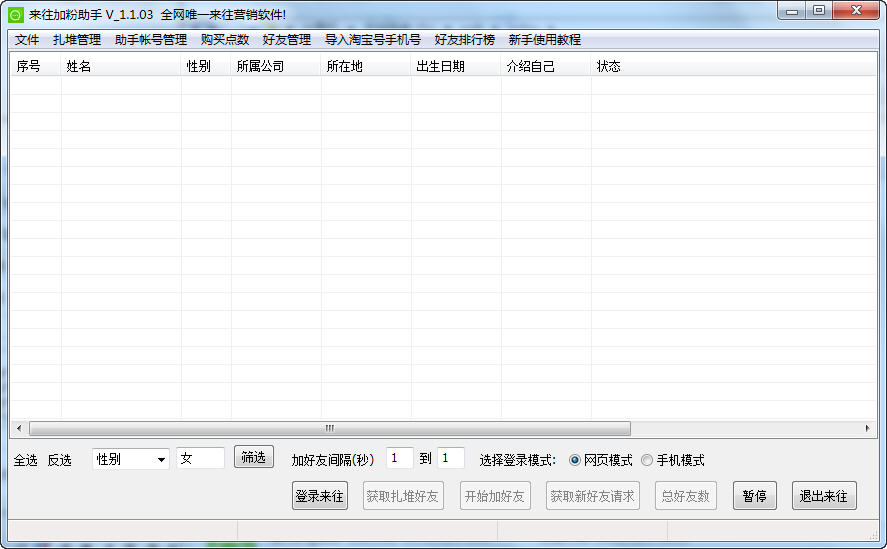Click the 暂停 button
The height and width of the screenshot is (549, 887).
[755, 496]
